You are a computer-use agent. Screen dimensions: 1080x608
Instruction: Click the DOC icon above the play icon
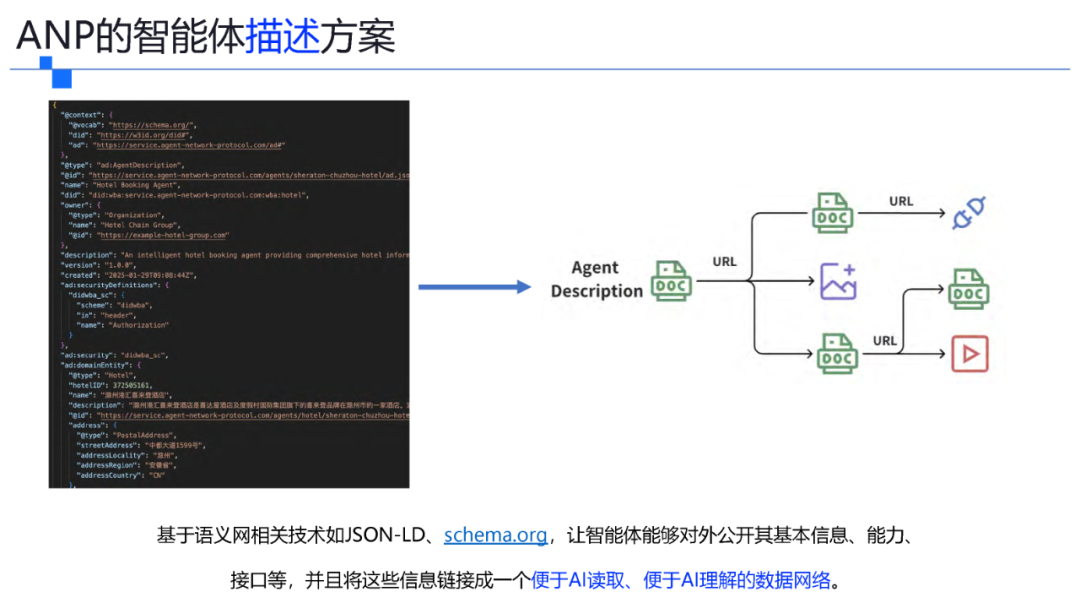tap(968, 289)
